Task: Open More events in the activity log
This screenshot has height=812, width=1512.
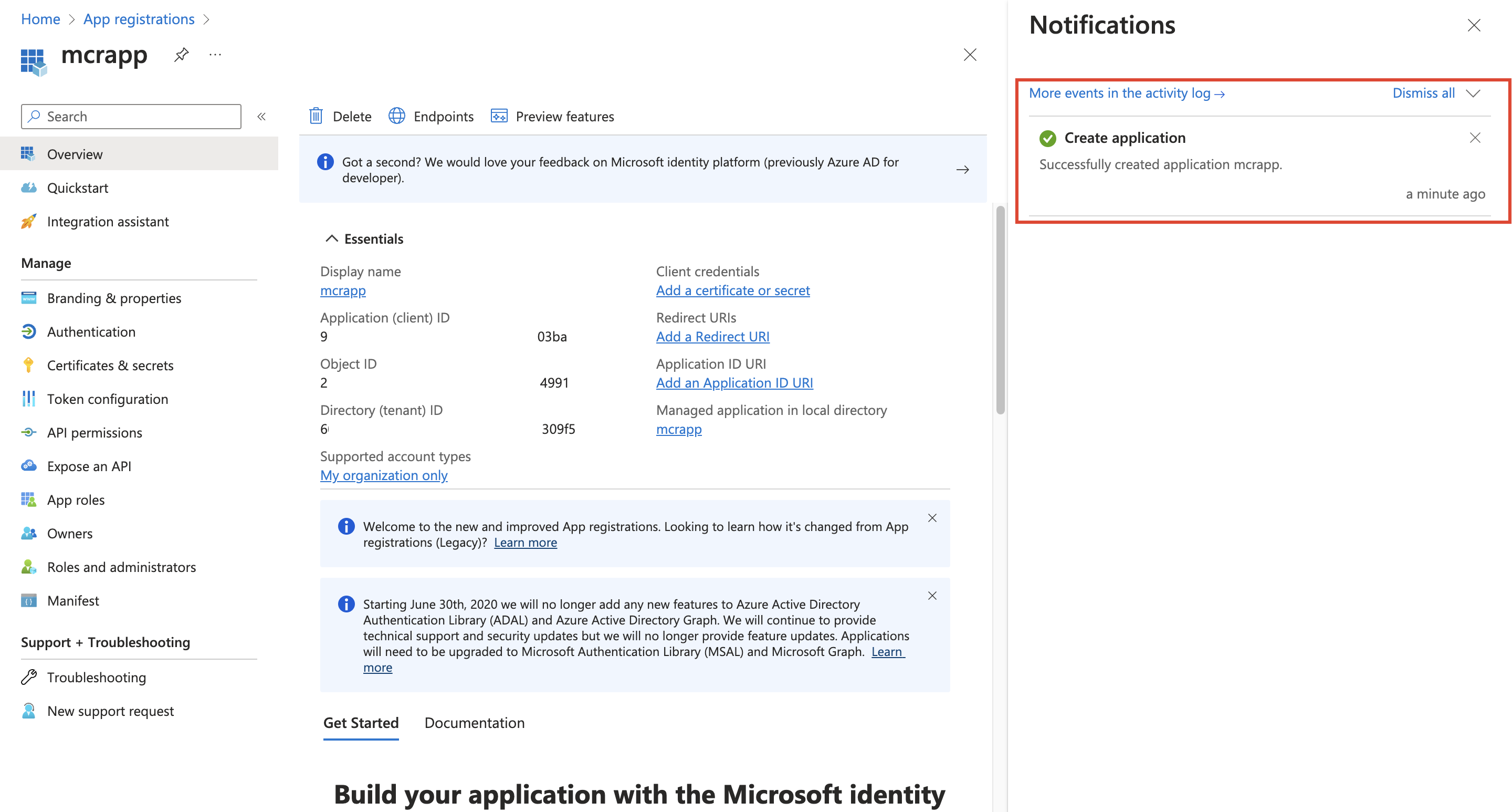Action: point(1126,93)
